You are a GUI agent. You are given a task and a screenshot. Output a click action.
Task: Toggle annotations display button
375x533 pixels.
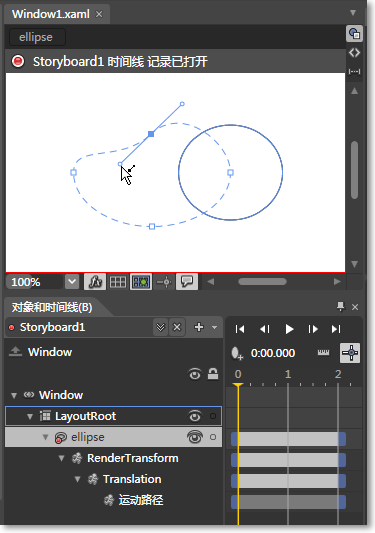point(187,281)
